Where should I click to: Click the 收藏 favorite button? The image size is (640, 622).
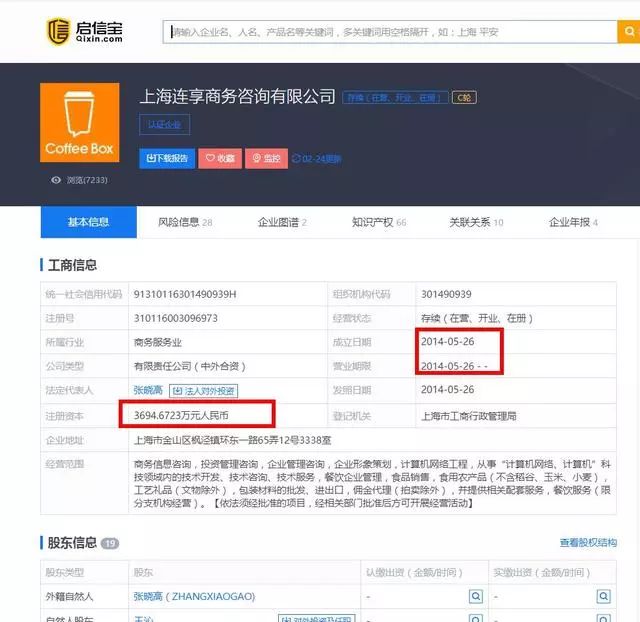(x=220, y=158)
